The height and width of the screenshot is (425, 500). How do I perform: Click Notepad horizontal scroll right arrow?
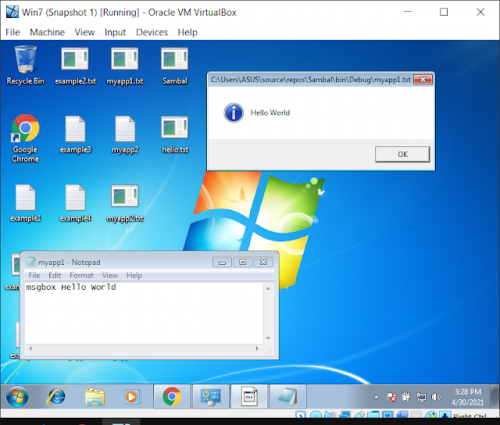[x=257, y=349]
